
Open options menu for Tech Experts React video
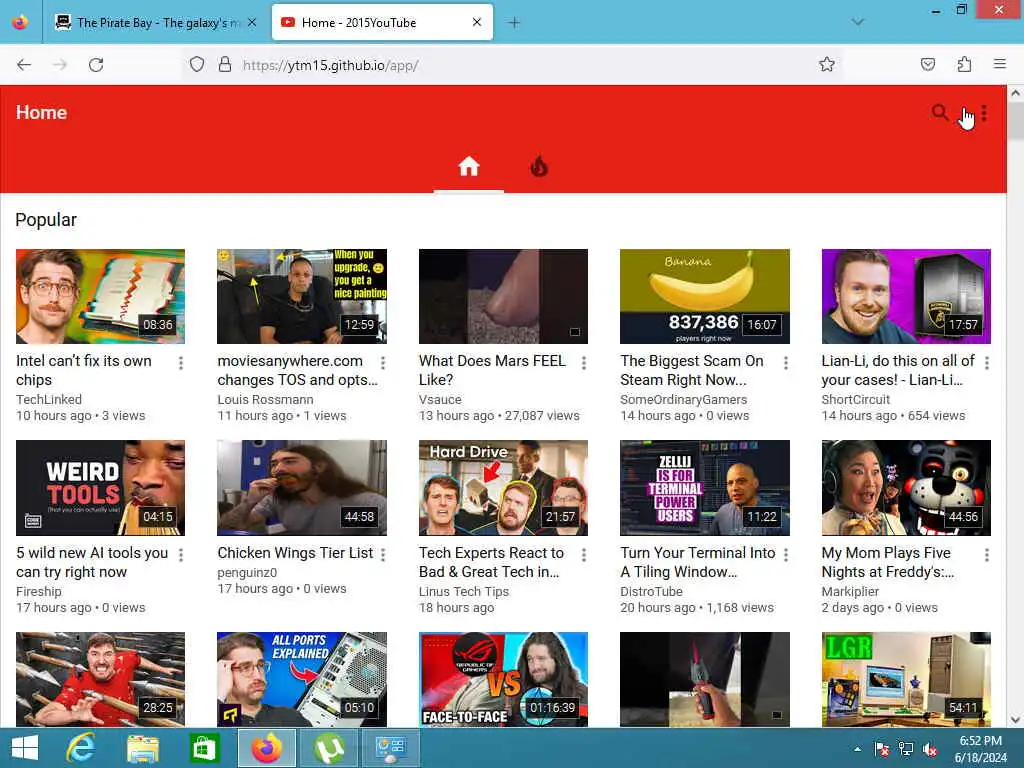[x=584, y=554]
